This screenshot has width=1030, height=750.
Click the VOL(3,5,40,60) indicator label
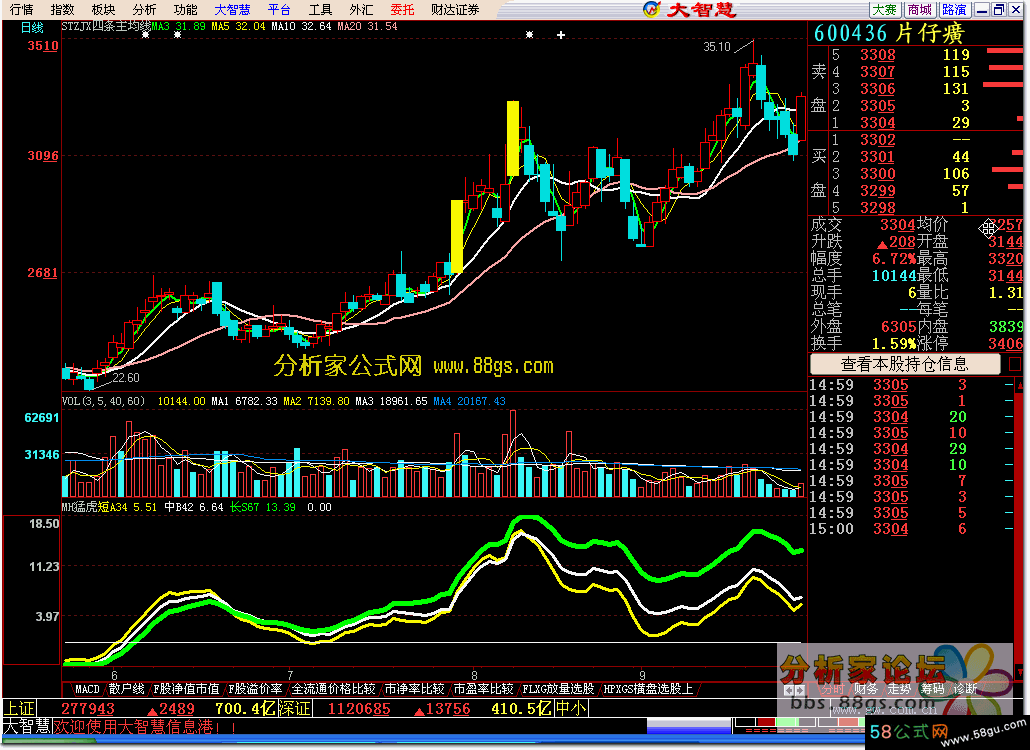[103, 401]
